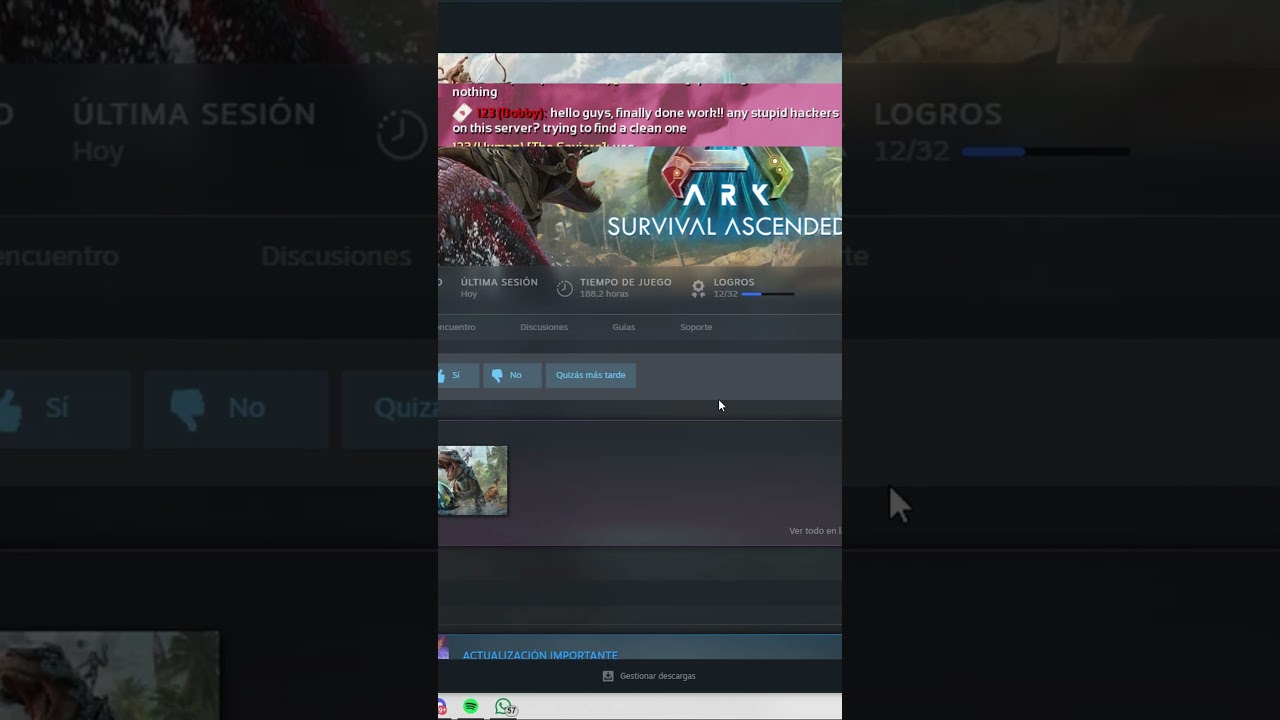Click ACTUALIZACIÓN IMPORTANTE news heading
This screenshot has width=1280, height=720.
[540, 655]
